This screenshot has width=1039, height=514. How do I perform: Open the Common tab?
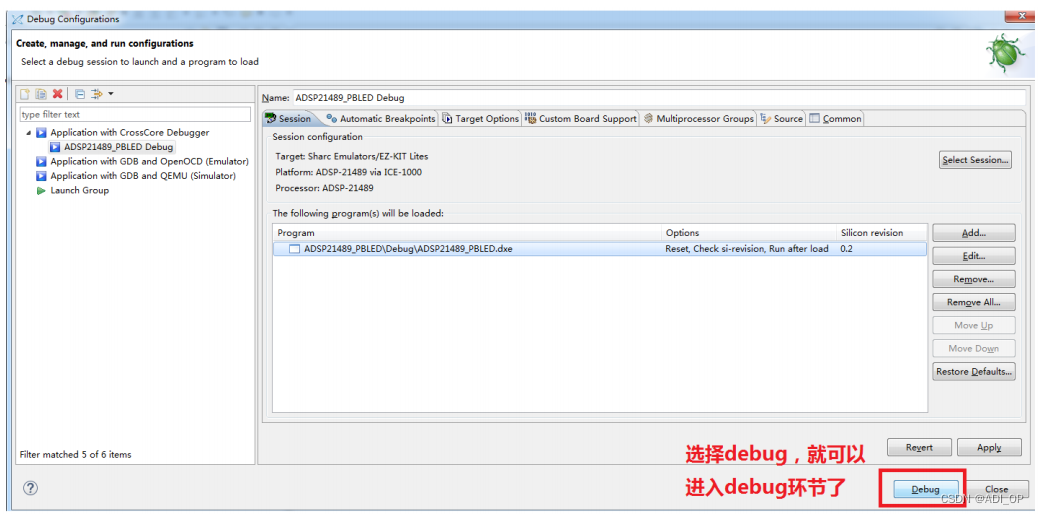click(835, 119)
